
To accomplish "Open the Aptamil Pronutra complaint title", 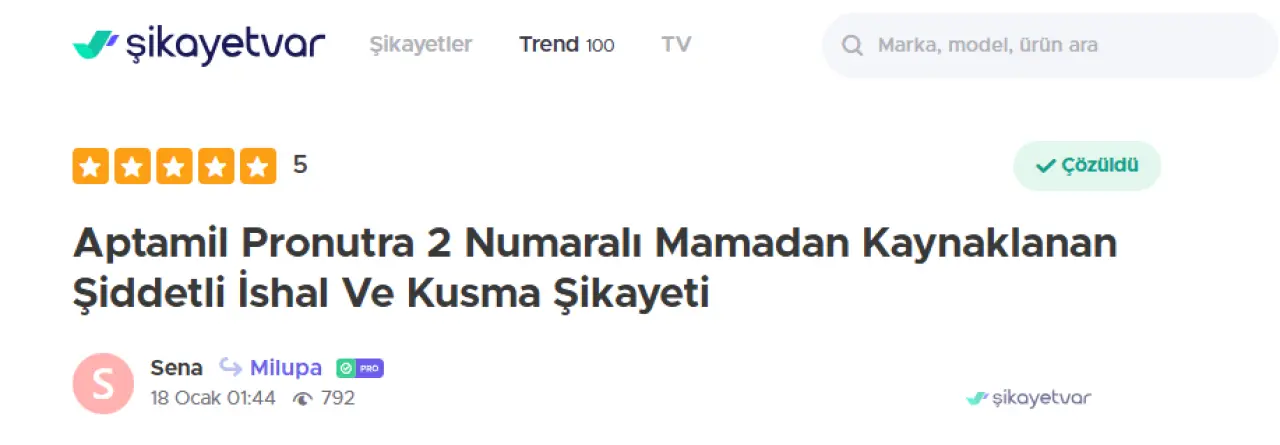I will click(594, 268).
